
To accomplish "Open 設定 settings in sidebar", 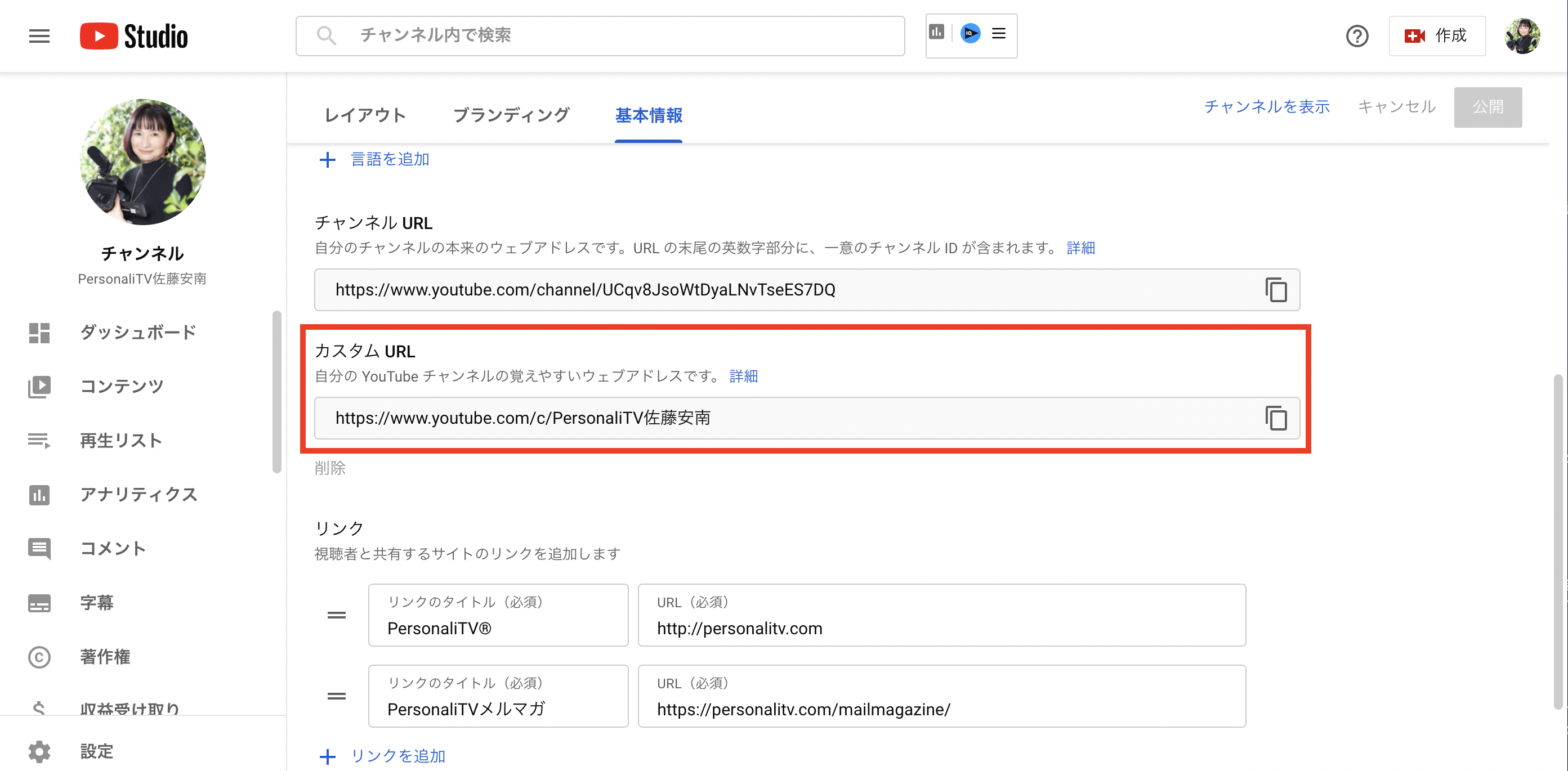I will tap(96, 751).
